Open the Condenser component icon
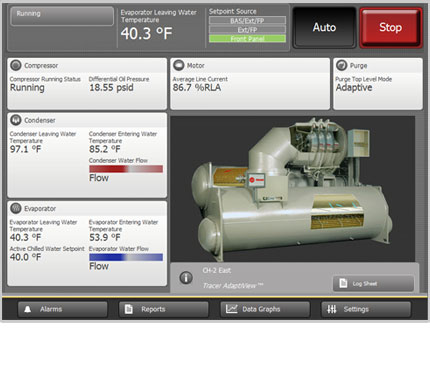This screenshot has height=390, width=430. [x=16, y=120]
